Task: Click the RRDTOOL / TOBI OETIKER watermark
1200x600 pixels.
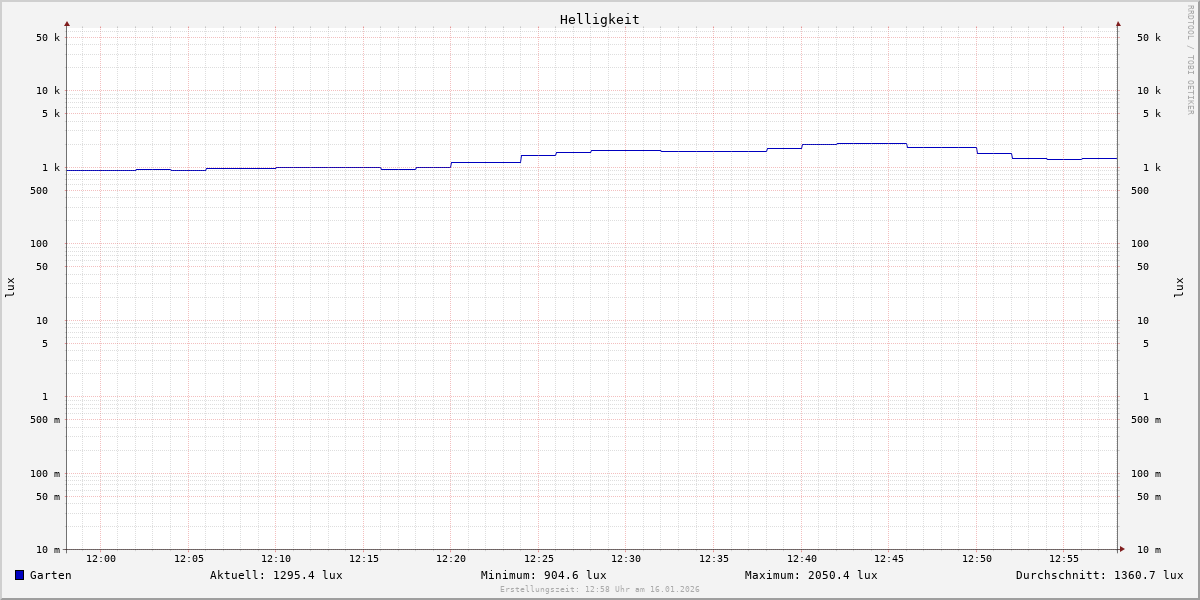Action: [1190, 59]
